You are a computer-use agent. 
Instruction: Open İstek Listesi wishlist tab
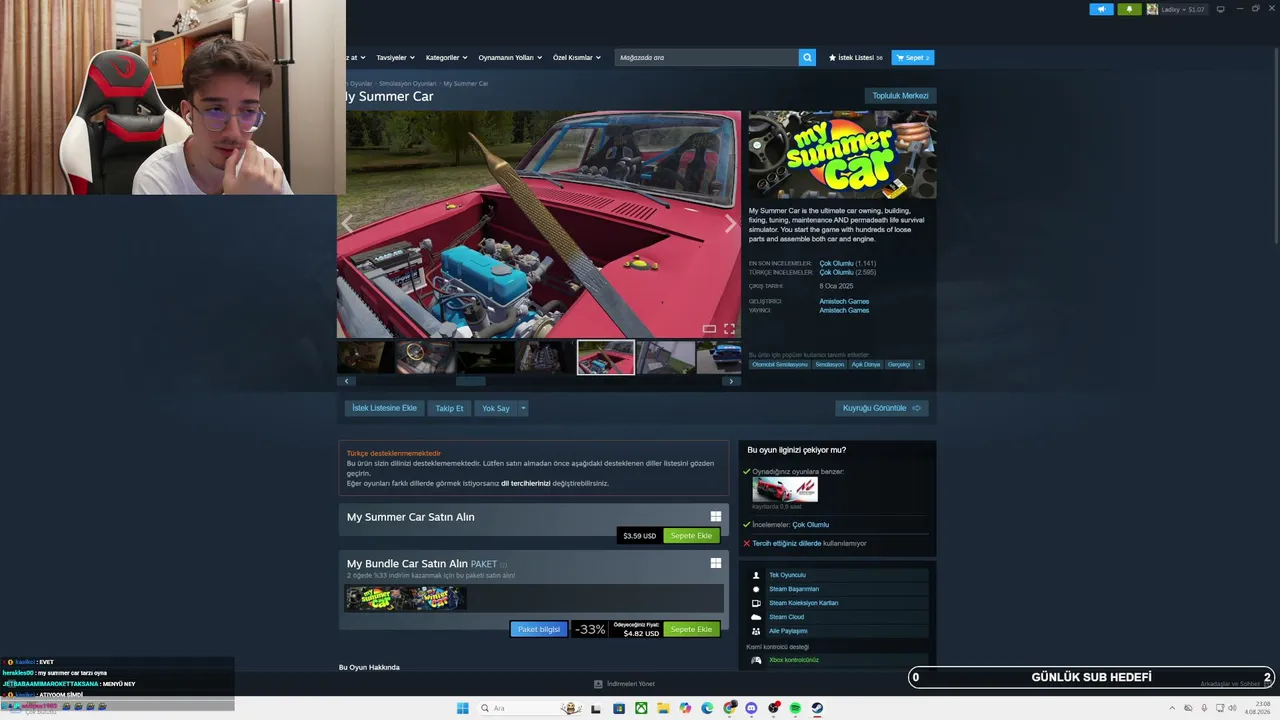856,58
